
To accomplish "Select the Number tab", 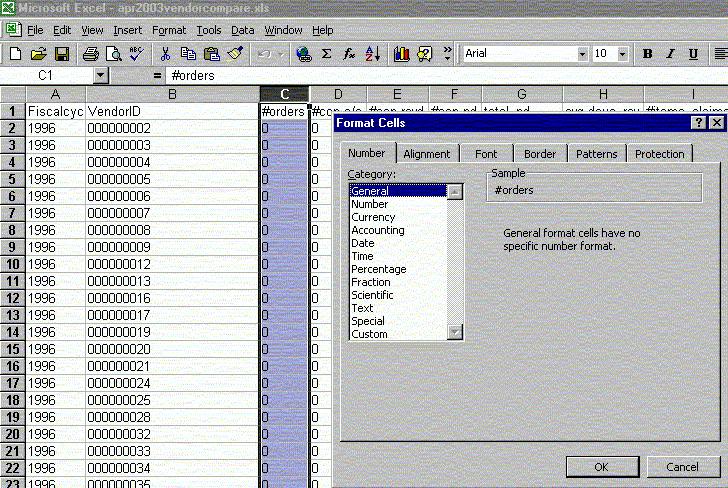I will click(367, 153).
